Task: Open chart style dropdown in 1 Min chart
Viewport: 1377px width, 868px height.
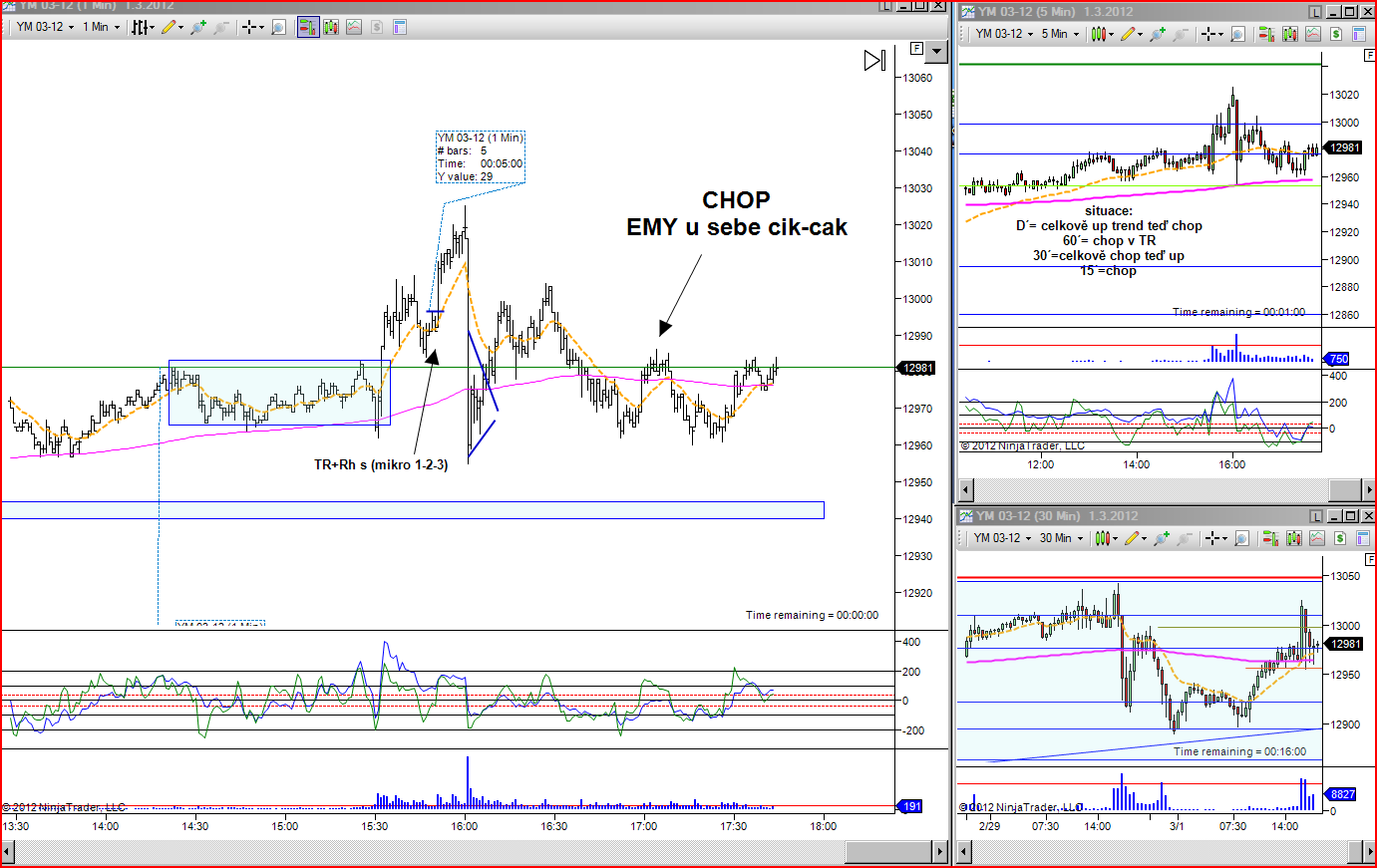Action: point(144,27)
